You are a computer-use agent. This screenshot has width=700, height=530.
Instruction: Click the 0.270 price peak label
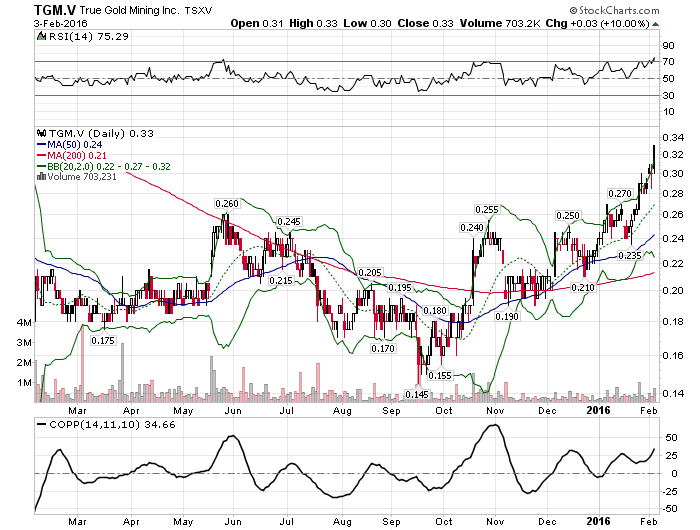click(x=620, y=194)
